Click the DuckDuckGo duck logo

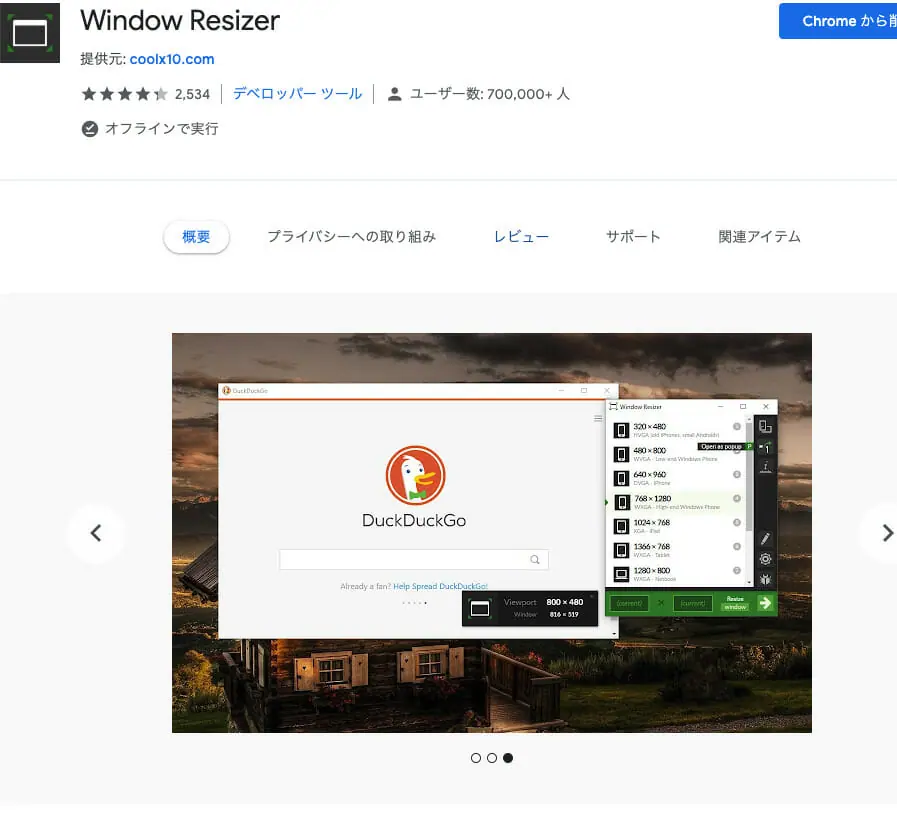[415, 475]
